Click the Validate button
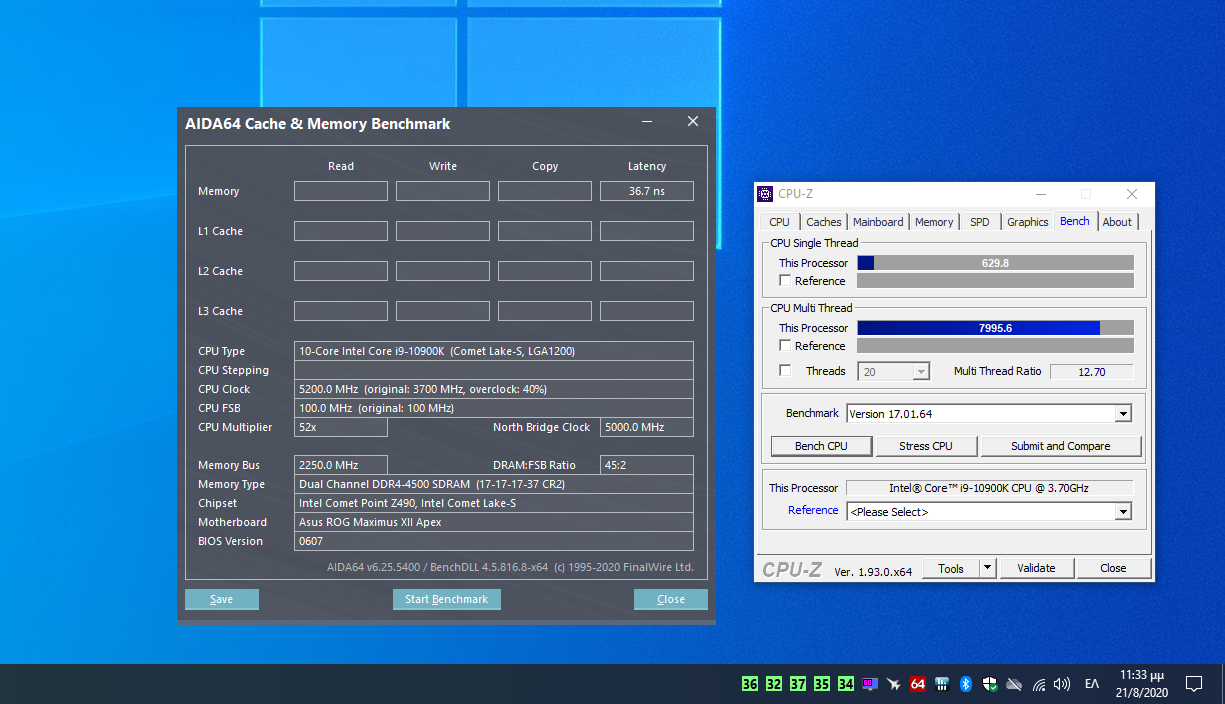 click(x=1036, y=568)
